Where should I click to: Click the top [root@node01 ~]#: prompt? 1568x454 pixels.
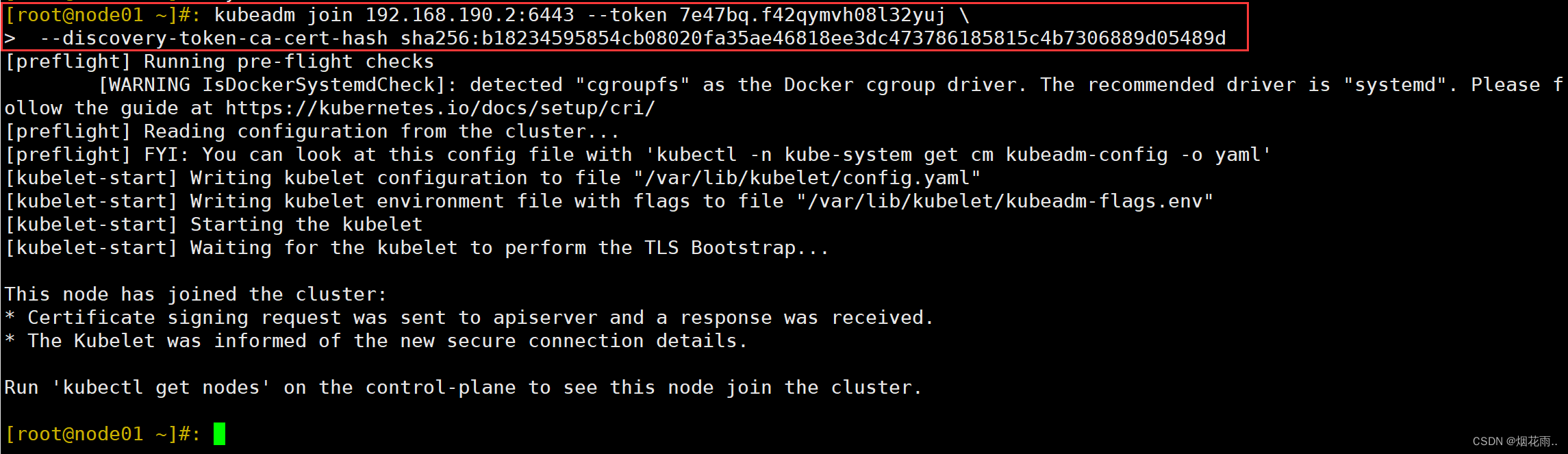click(x=103, y=15)
